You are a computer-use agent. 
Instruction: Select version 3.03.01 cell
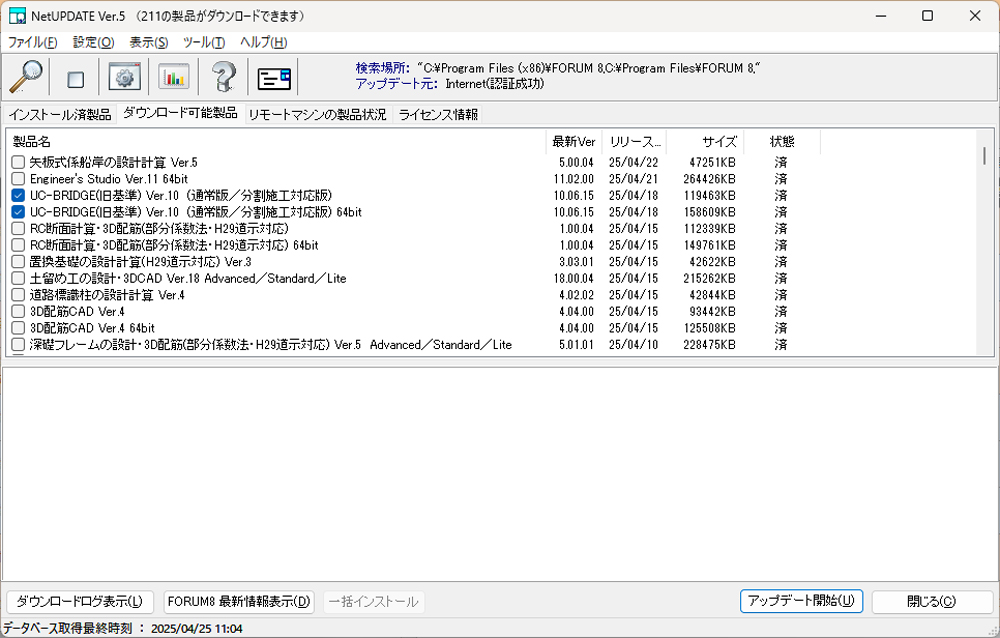point(577,262)
